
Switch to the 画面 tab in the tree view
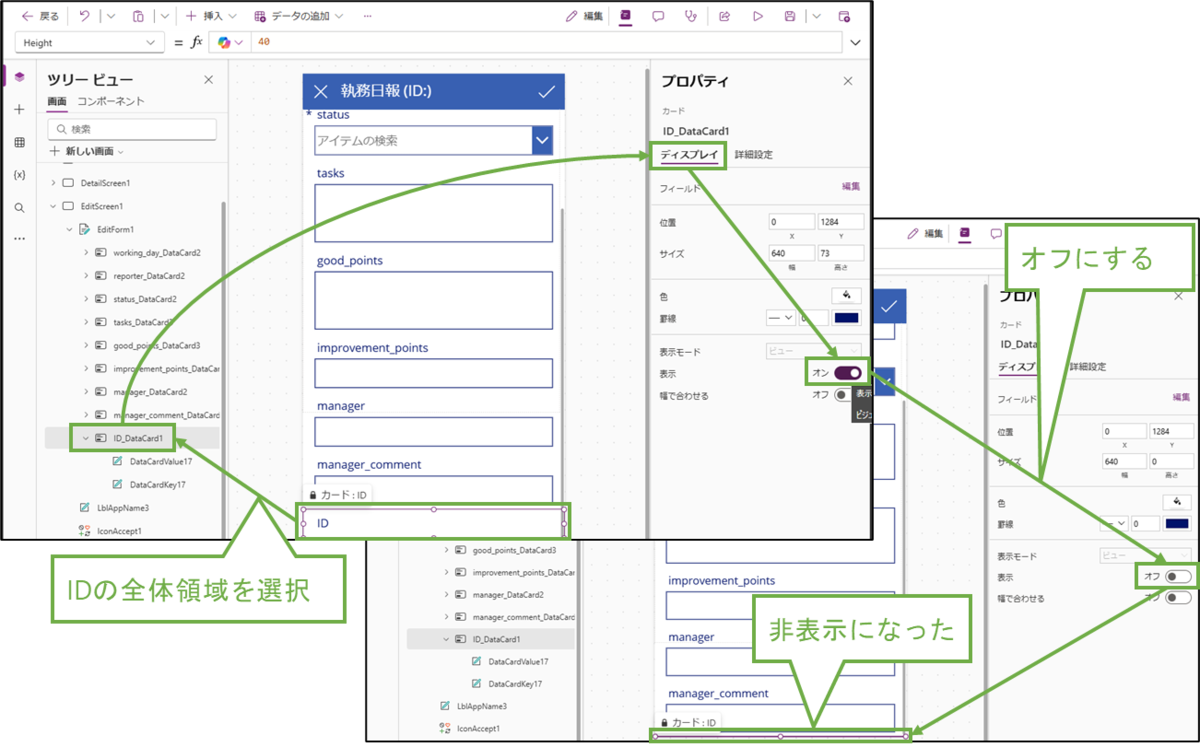[x=57, y=101]
